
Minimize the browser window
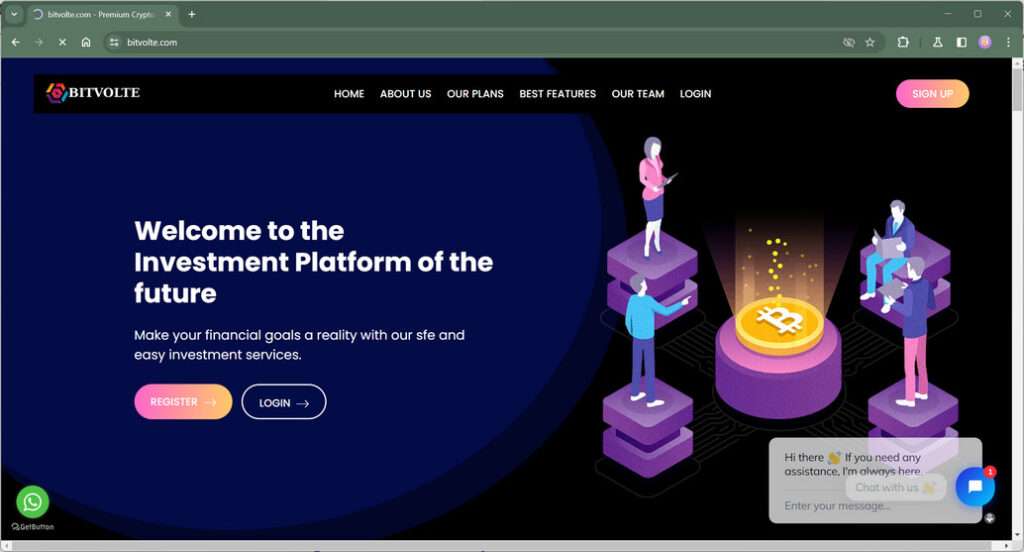pos(948,14)
